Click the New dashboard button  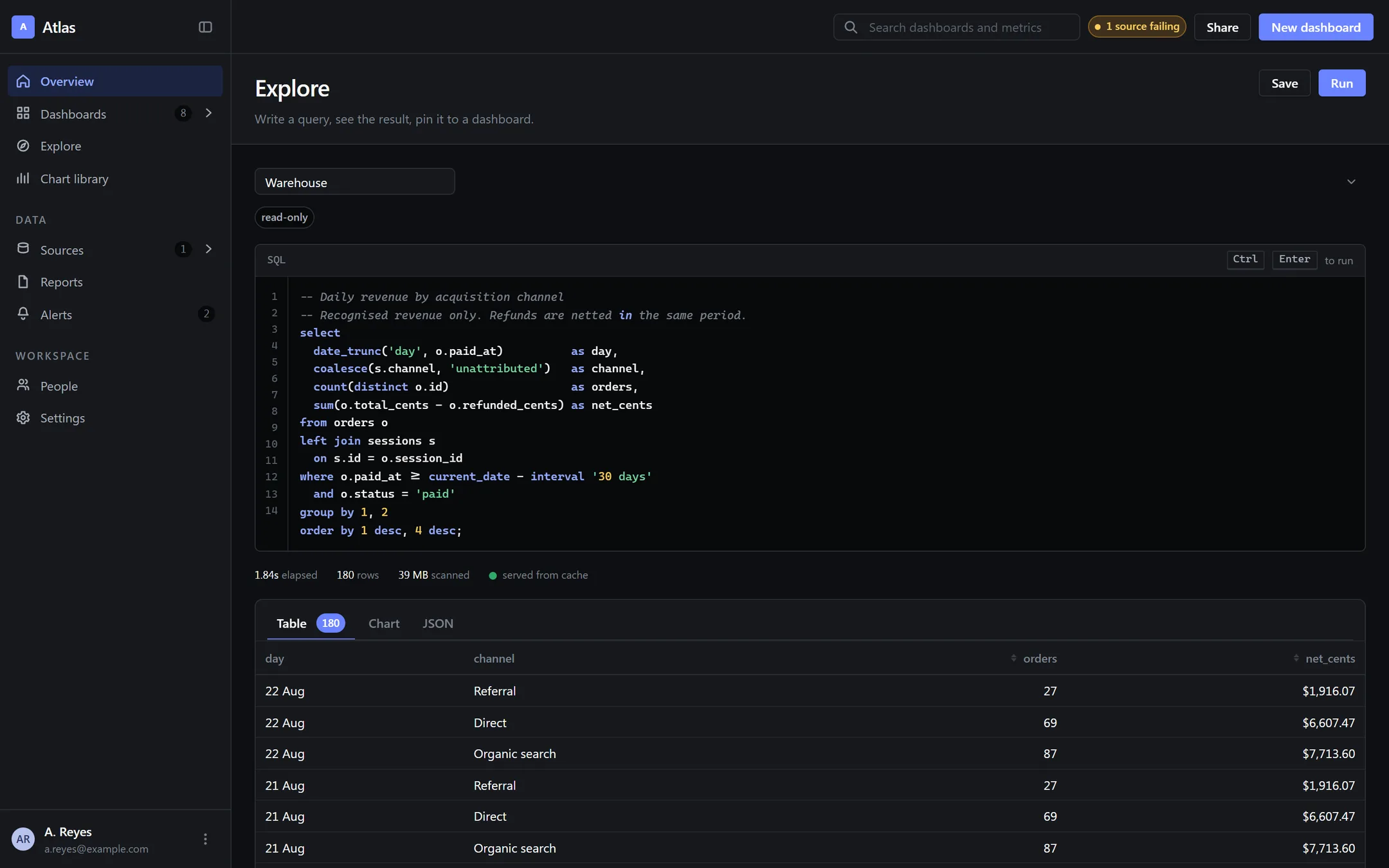point(1316,27)
